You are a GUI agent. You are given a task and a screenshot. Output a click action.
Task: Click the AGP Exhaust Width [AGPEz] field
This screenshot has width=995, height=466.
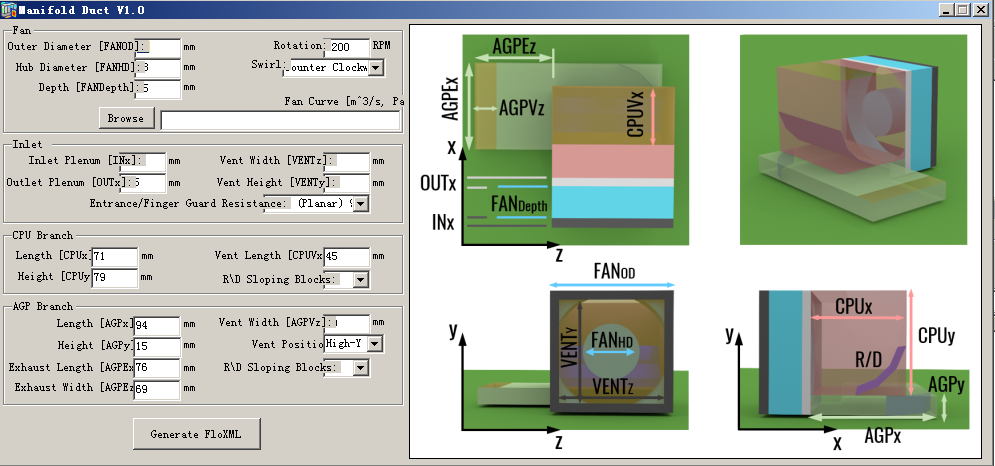point(156,390)
